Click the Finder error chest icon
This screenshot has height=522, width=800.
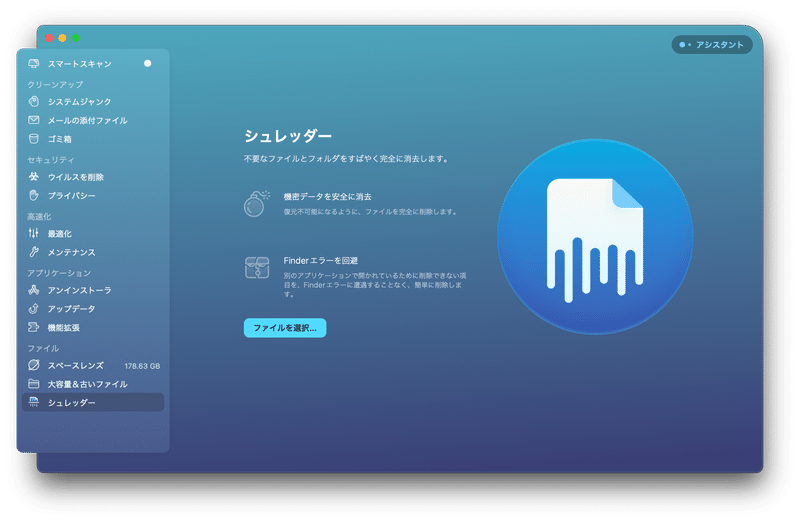click(x=257, y=267)
